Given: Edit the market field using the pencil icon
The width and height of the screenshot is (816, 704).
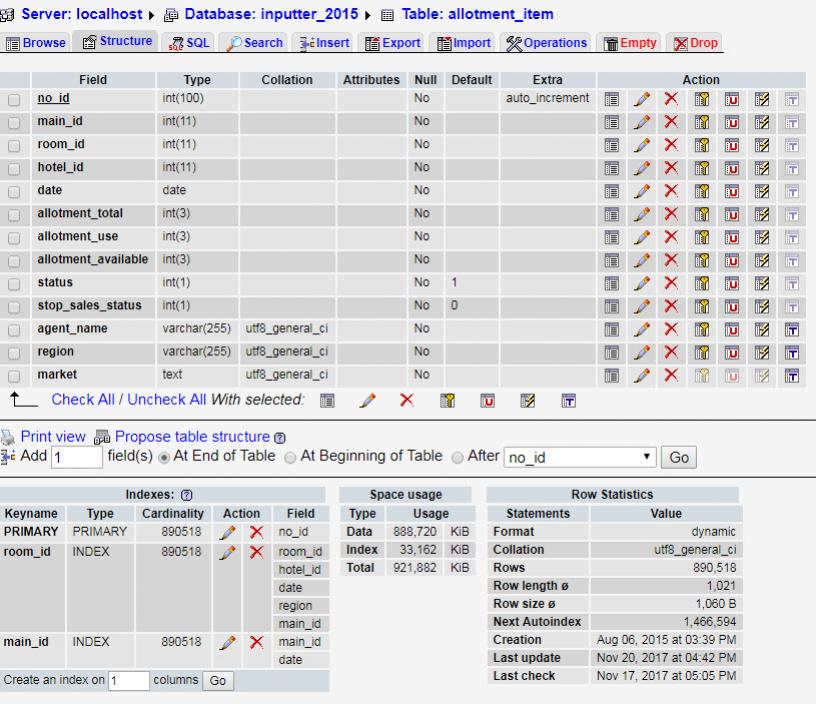Looking at the screenshot, I should tap(642, 376).
